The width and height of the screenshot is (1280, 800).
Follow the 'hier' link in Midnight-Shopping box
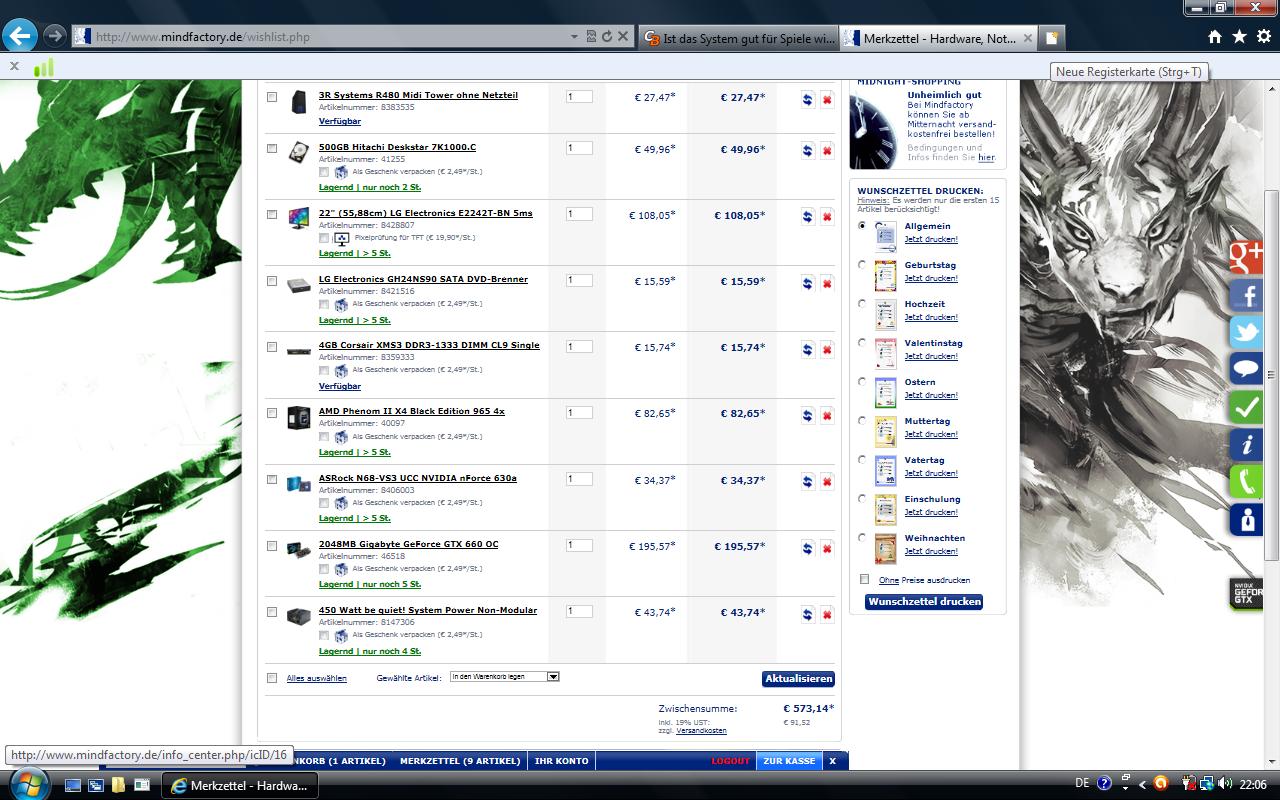tap(986, 157)
